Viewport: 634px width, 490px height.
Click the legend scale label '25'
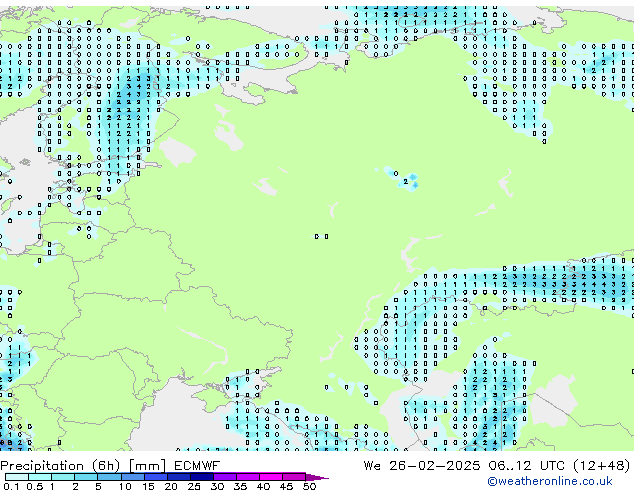click(x=194, y=486)
